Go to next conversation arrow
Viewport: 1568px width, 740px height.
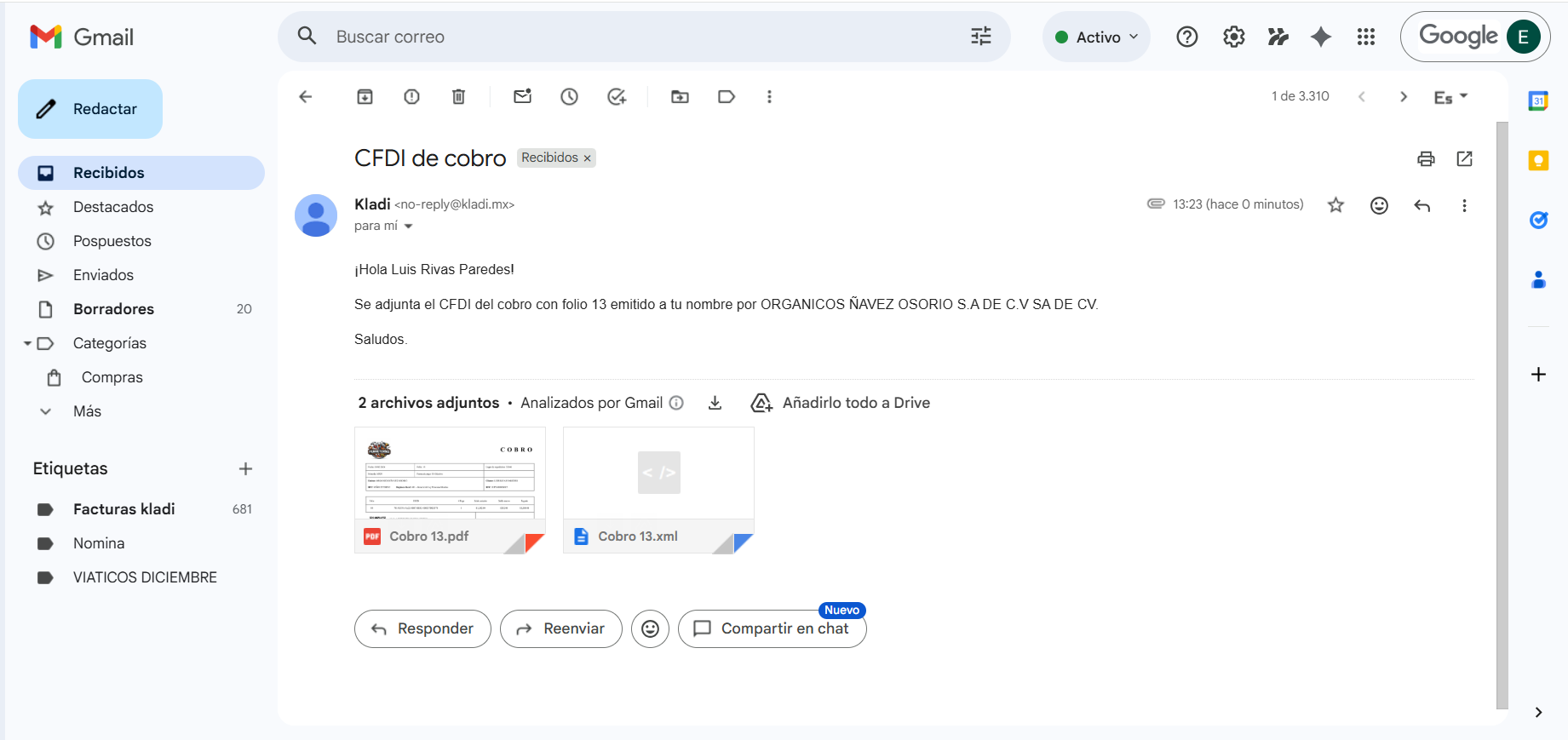[x=1404, y=97]
